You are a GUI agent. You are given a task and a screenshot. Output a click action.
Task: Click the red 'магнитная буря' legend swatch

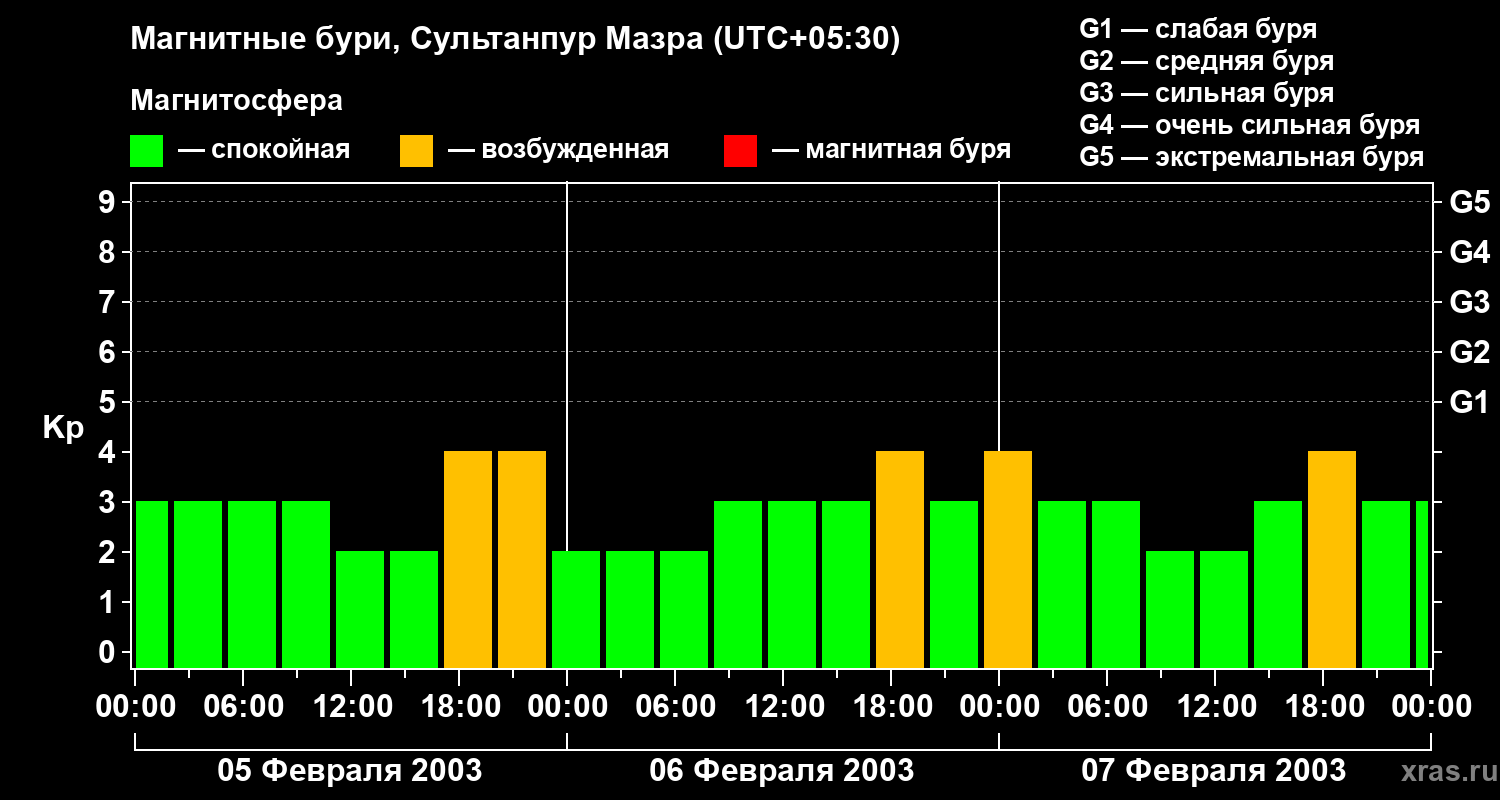740,151
